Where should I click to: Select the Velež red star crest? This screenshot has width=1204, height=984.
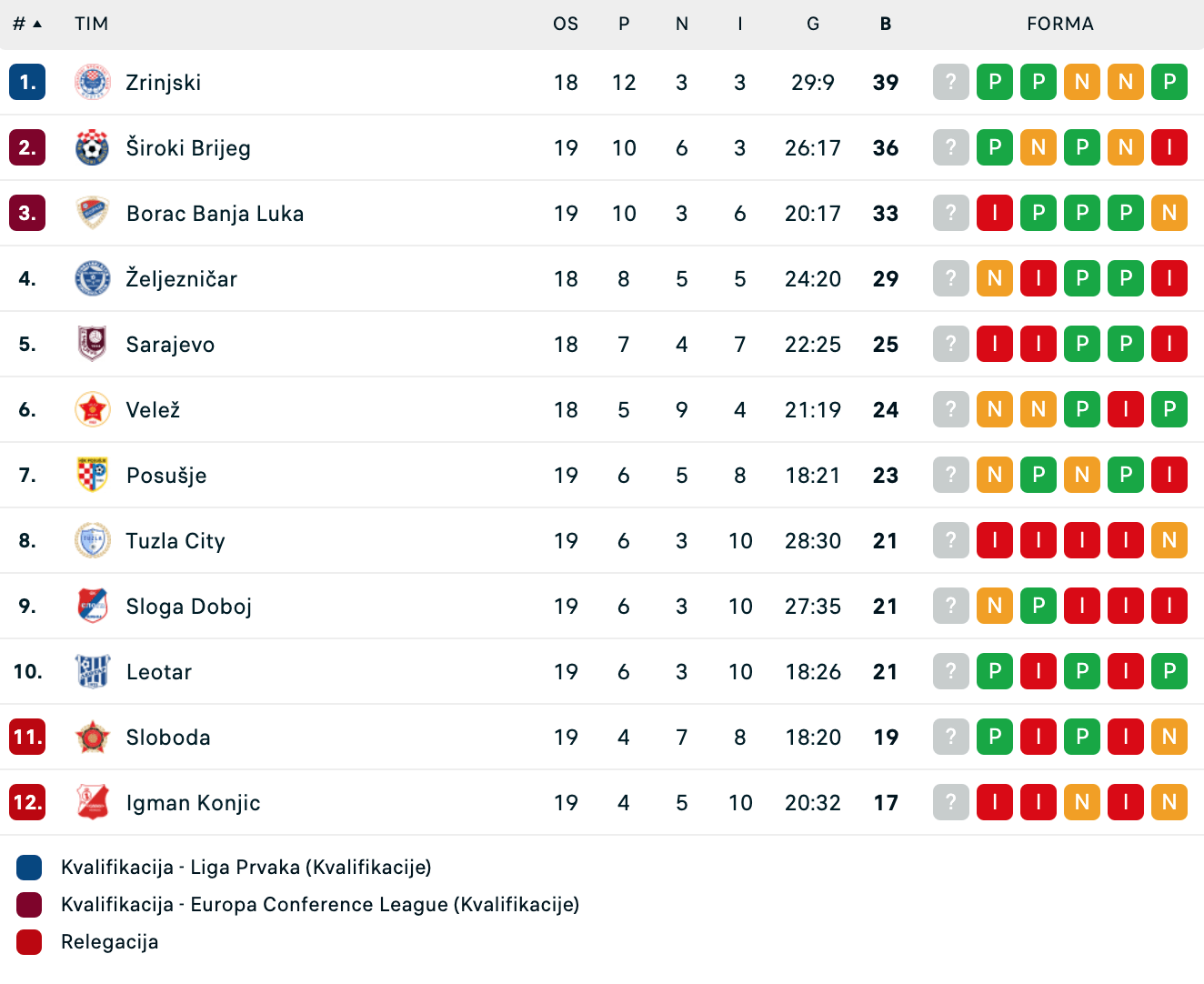[x=92, y=410]
